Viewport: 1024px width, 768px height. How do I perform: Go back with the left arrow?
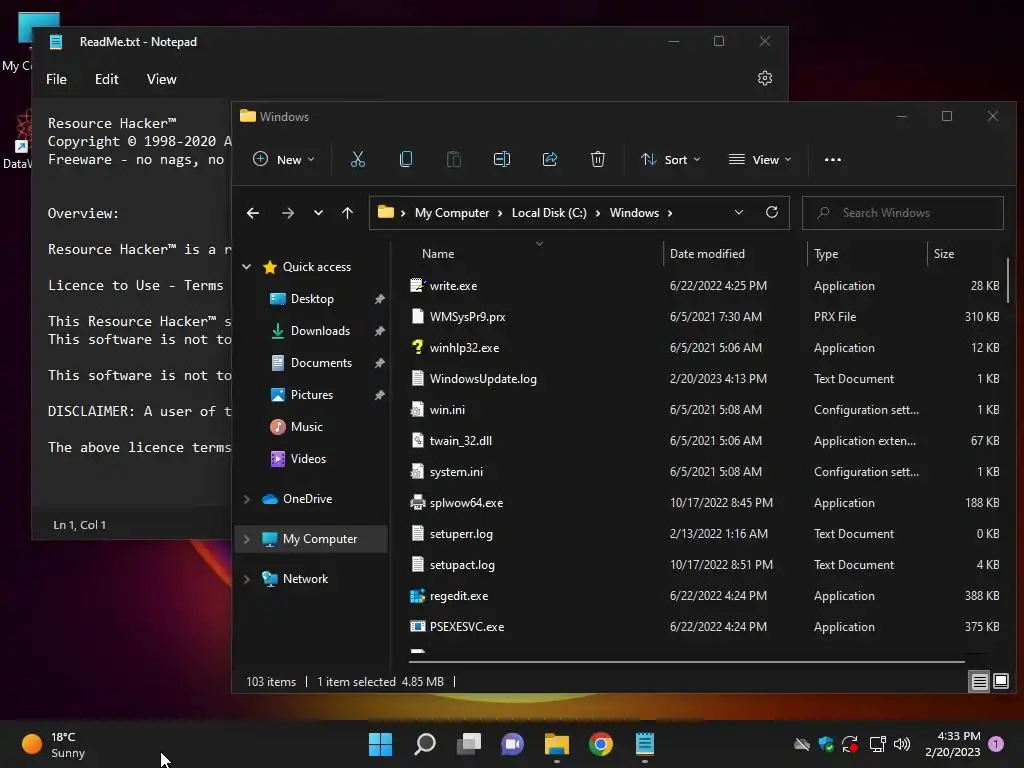coord(253,213)
